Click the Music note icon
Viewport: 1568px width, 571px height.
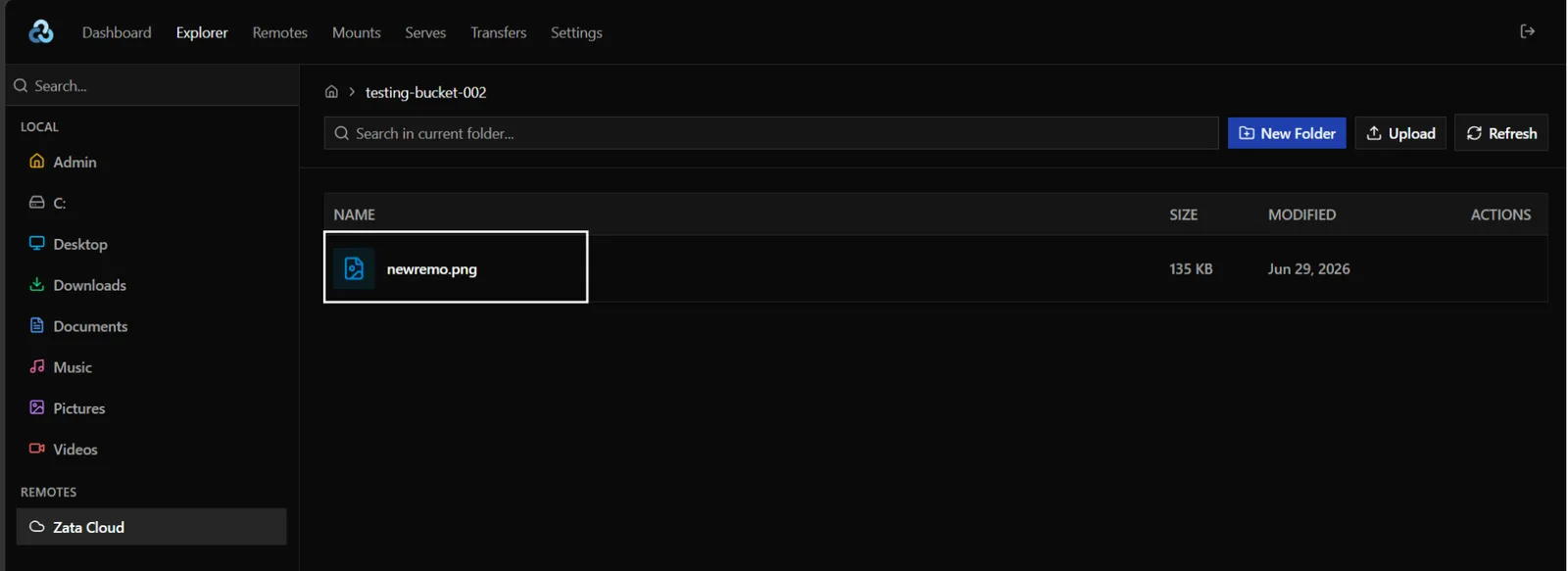point(37,366)
